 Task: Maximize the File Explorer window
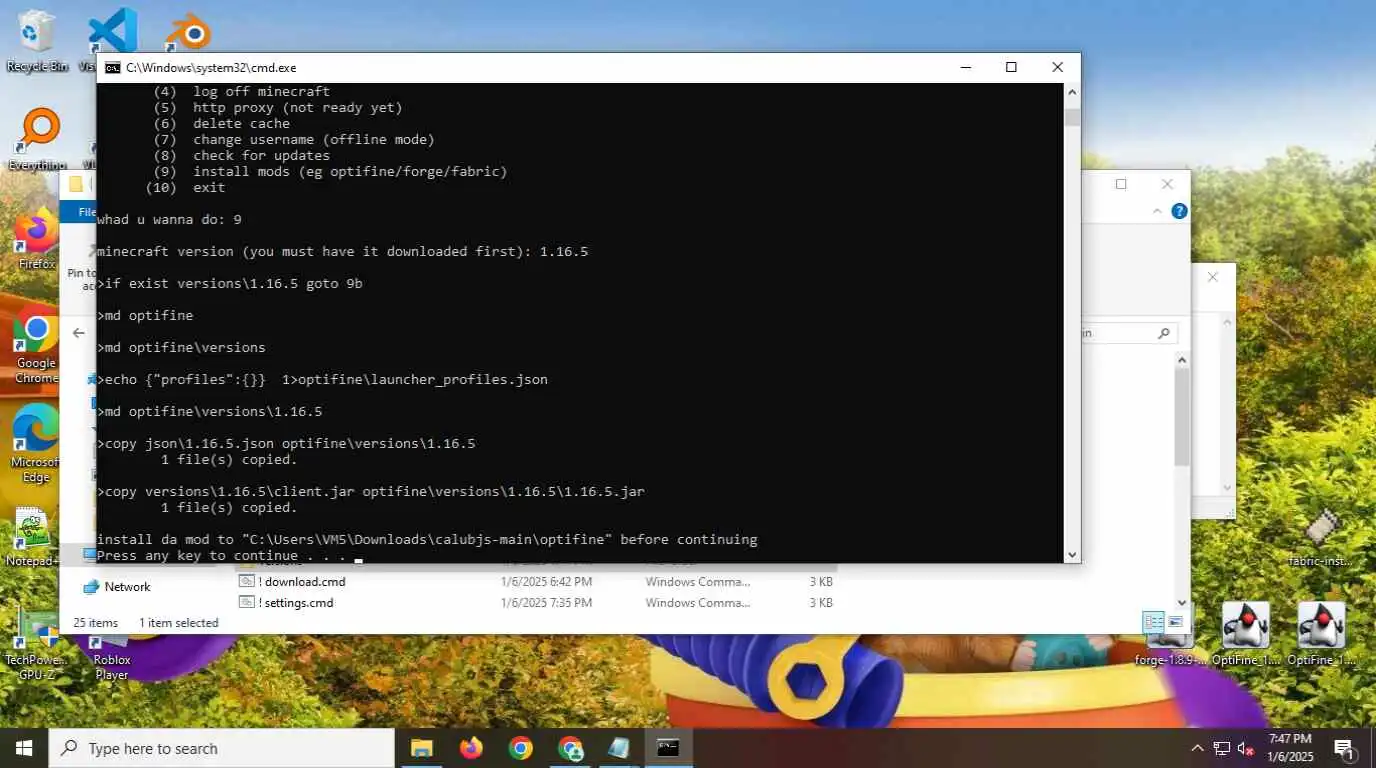(x=1121, y=184)
